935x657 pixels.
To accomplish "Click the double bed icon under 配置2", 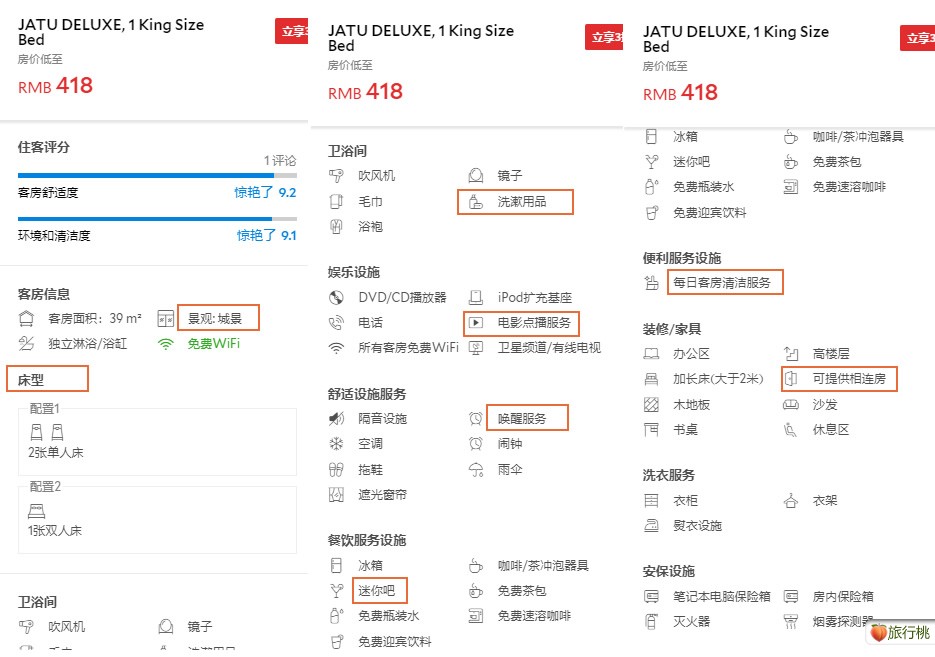I will [x=36, y=511].
